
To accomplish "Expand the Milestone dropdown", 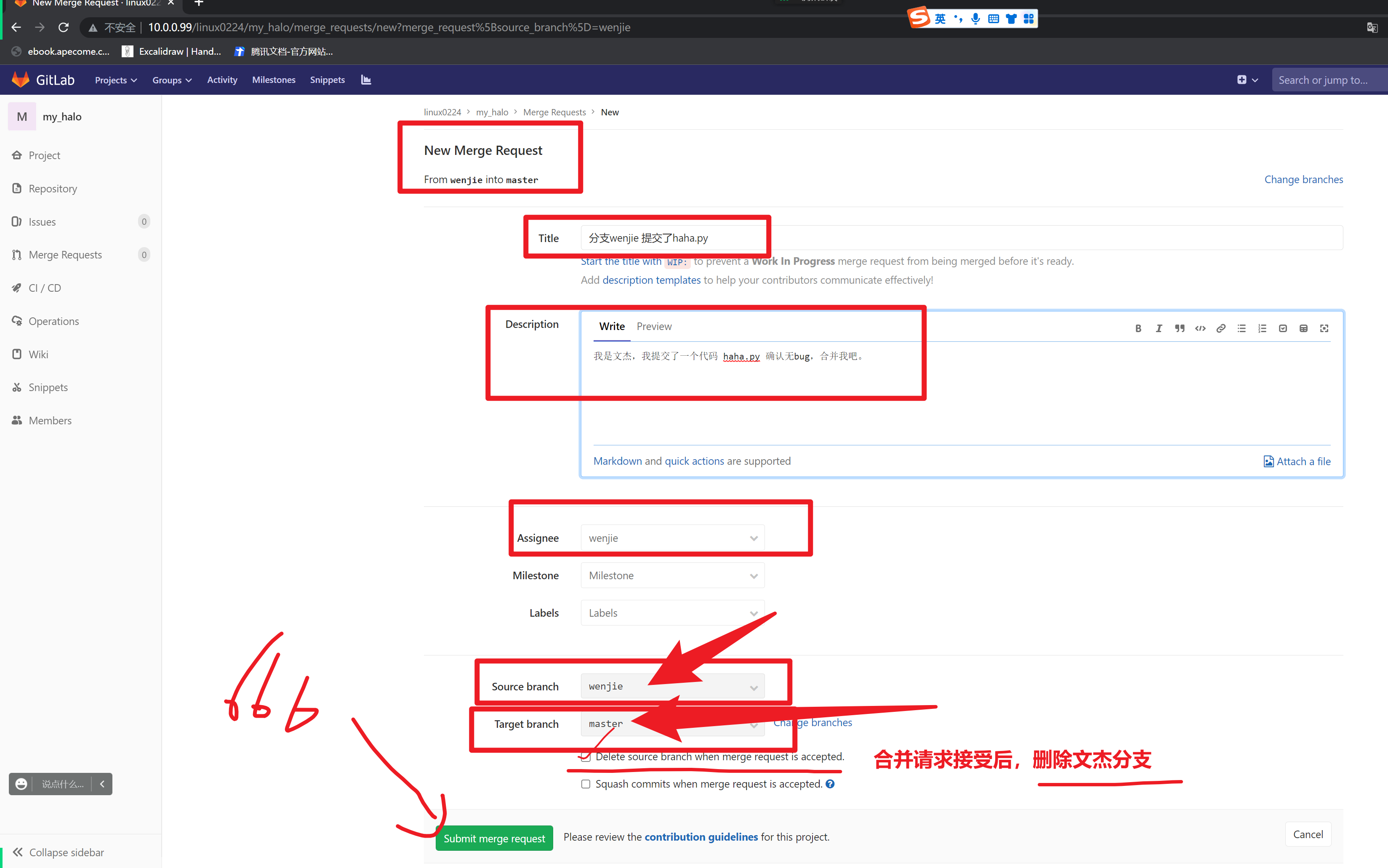I will pyautogui.click(x=671, y=575).
